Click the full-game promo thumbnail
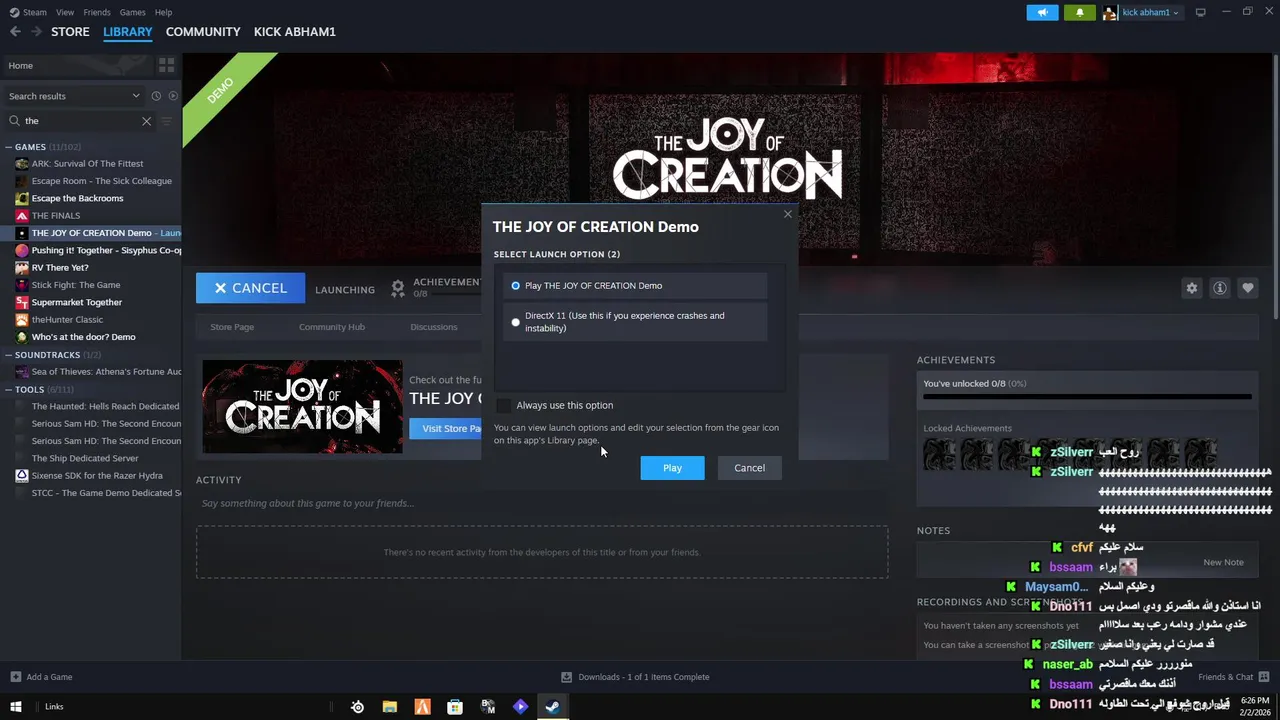The image size is (1280, 720). pyautogui.click(x=302, y=406)
